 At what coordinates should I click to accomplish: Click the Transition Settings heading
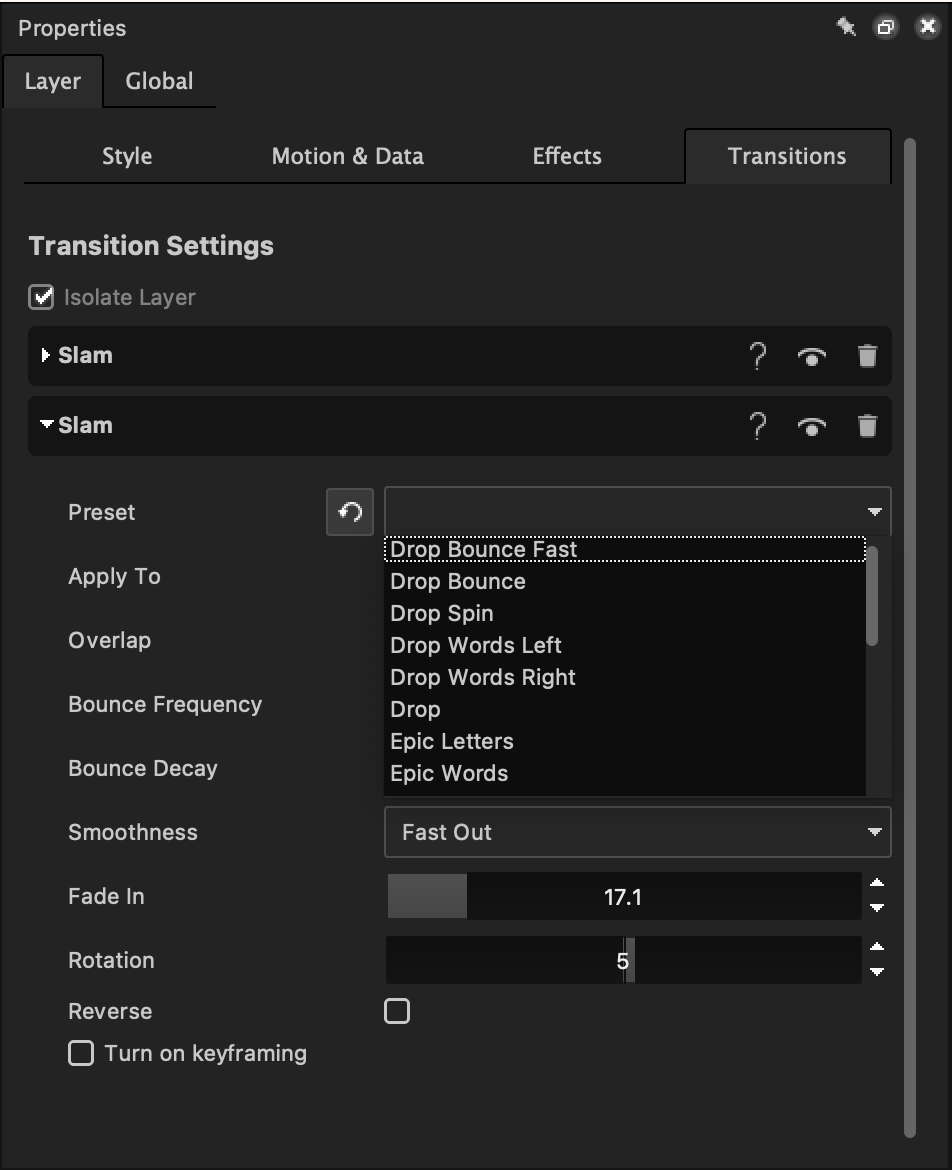[x=151, y=245]
